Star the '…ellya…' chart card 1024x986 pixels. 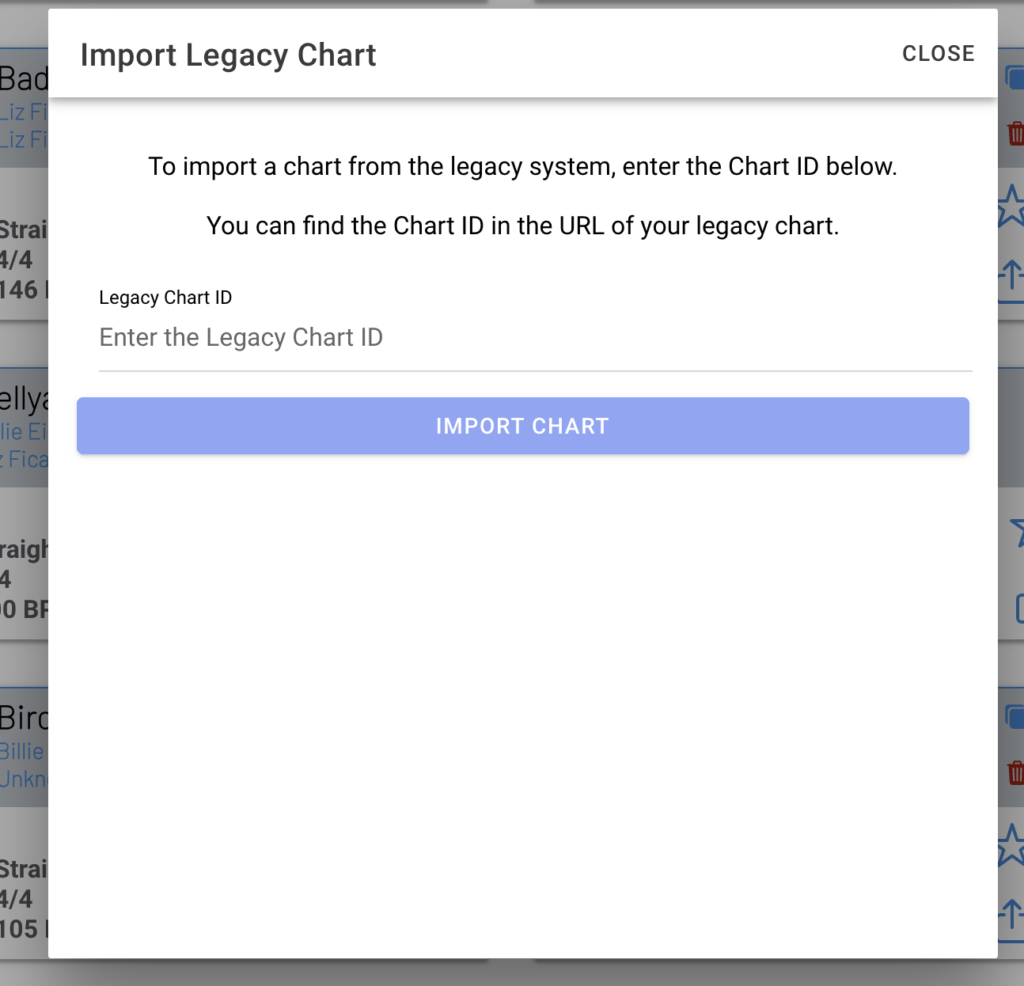(x=1017, y=532)
